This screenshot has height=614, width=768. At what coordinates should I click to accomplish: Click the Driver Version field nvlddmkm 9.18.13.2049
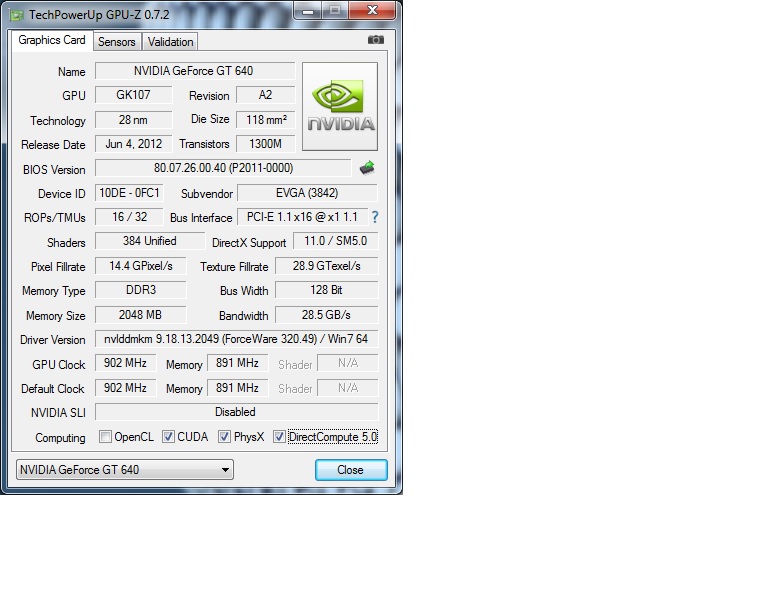click(237, 339)
